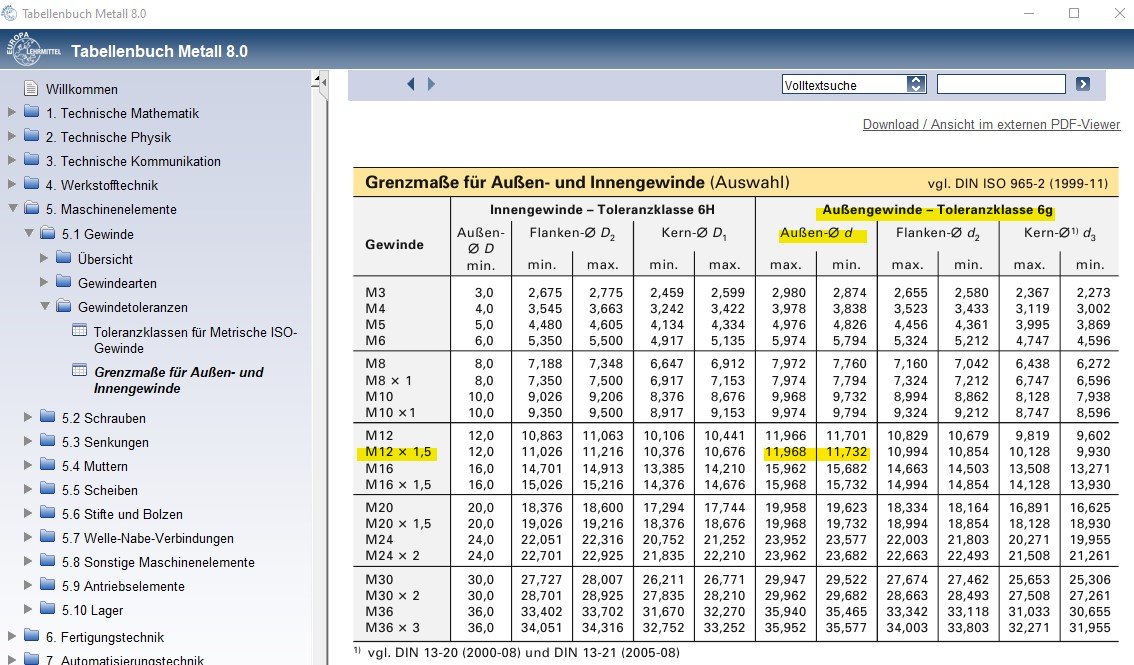This screenshot has height=665, width=1134.
Task: Expand 2. Technische Physik tree arrow
Action: 12,136
